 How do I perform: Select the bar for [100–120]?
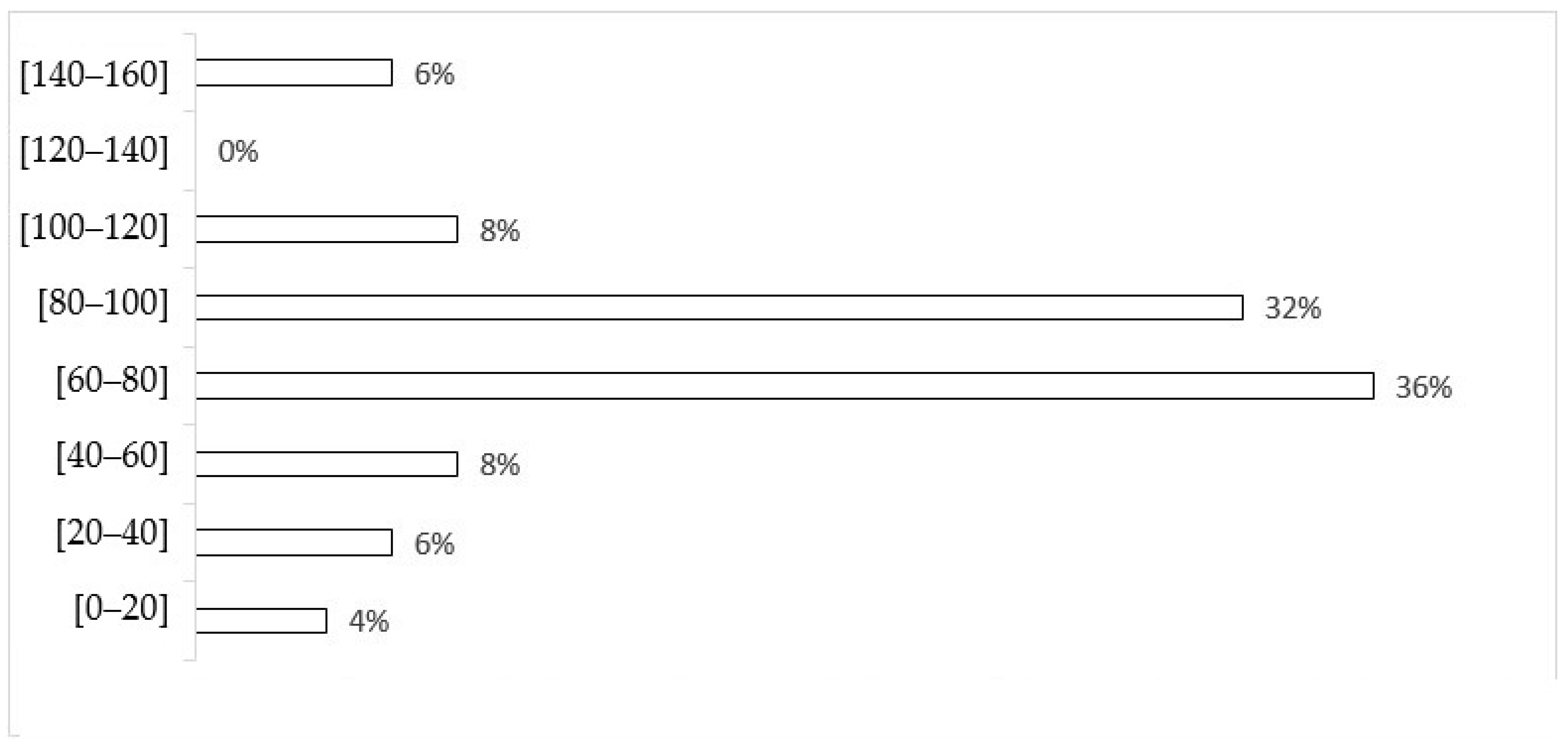[327, 229]
